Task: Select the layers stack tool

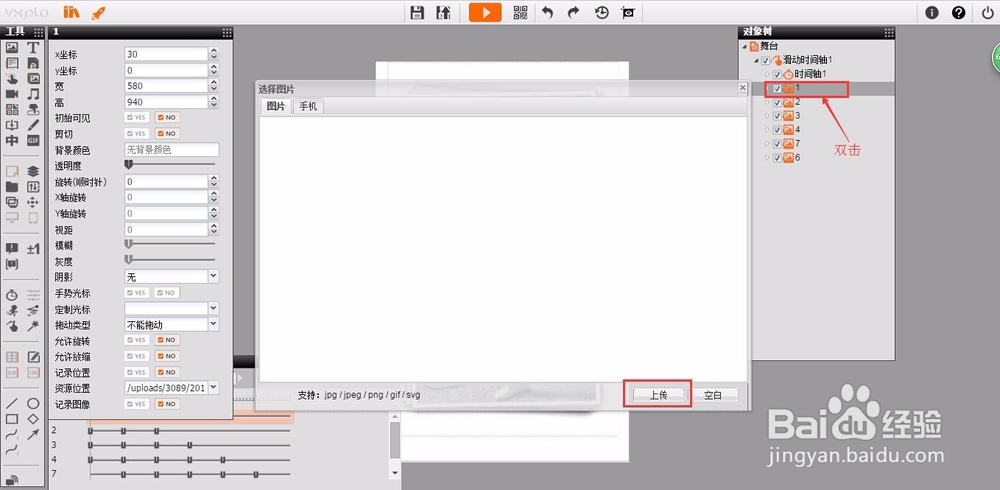Action: pos(33,171)
